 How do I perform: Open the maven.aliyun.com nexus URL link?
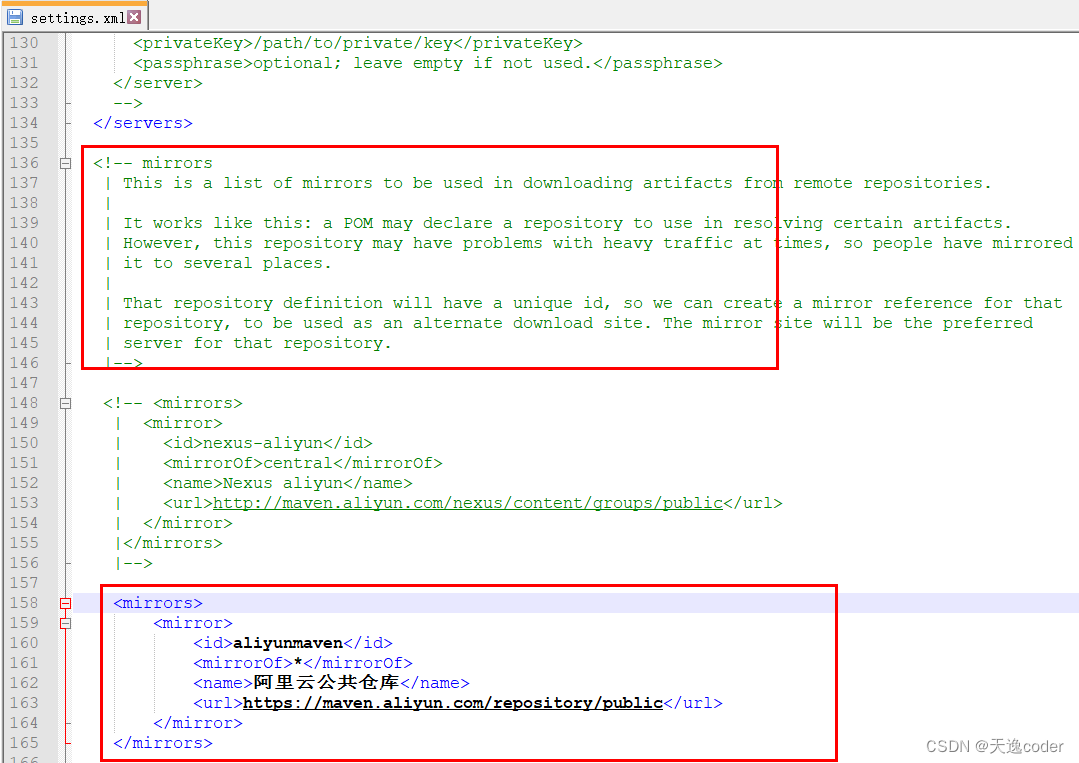pos(468,503)
